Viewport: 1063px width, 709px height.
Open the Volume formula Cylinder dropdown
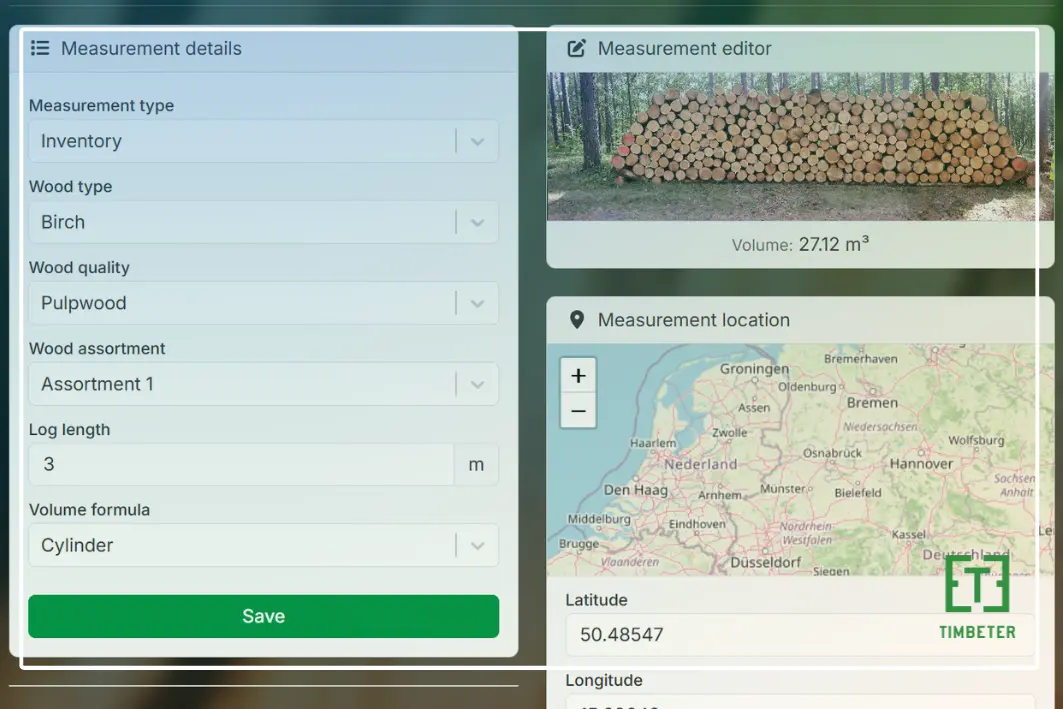pyautogui.click(x=264, y=545)
